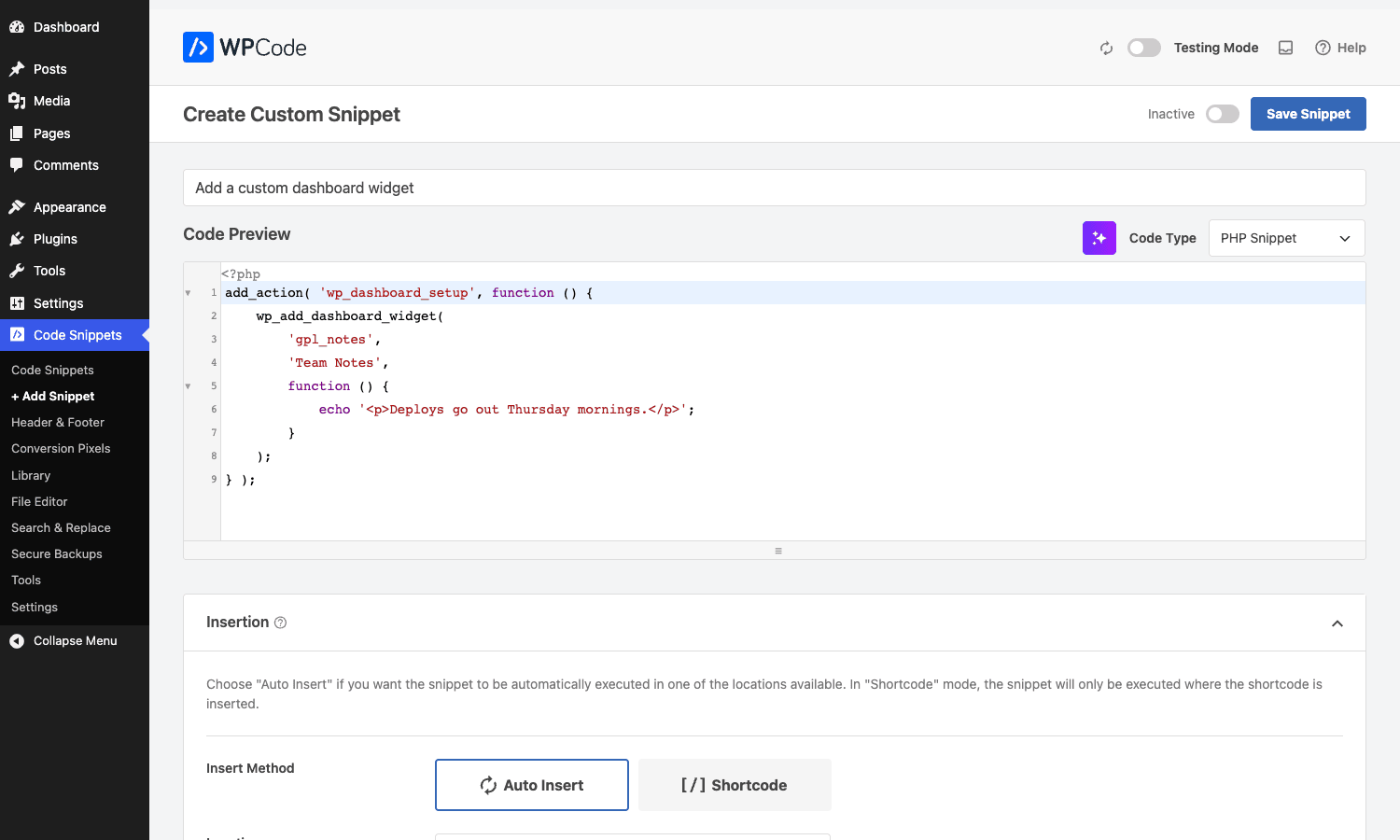Open the Settings link under Code Snippets

(x=35, y=608)
